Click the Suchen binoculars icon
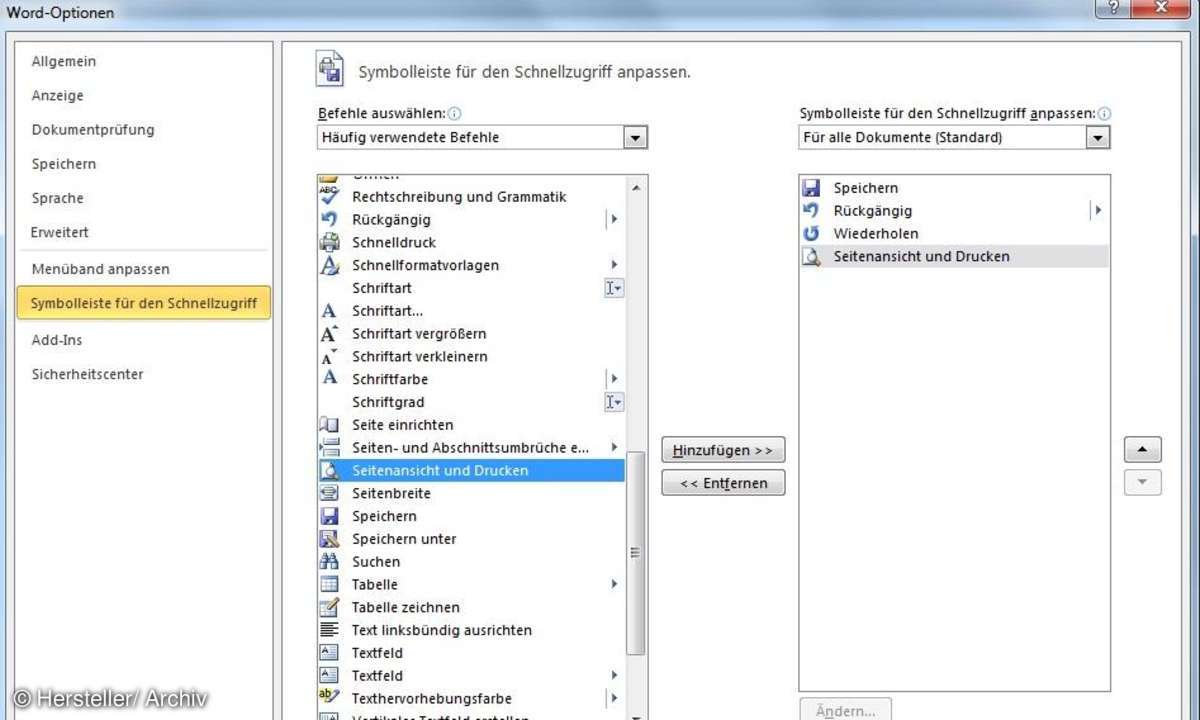Viewport: 1200px width, 720px height. click(x=329, y=562)
